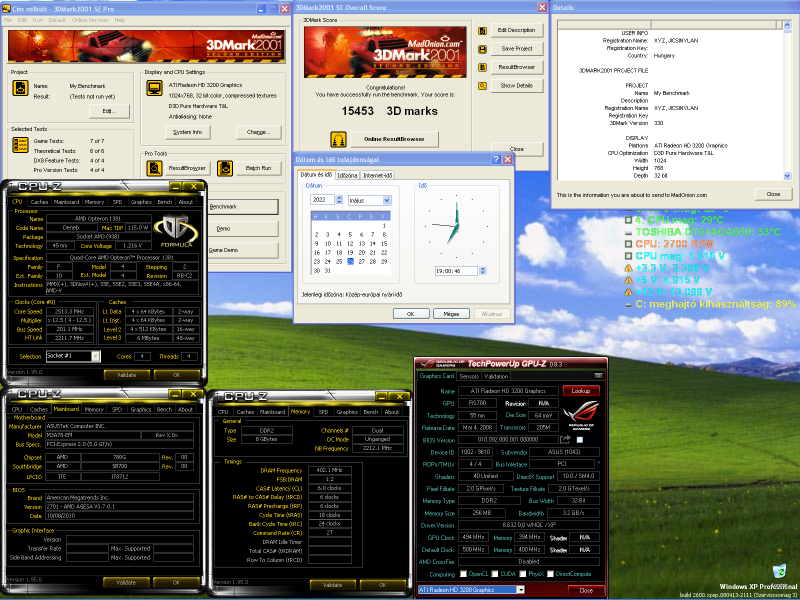This screenshot has height=600, width=800.
Task: Click the Republic of Gamers logo in GPU-Z
Action: [581, 414]
